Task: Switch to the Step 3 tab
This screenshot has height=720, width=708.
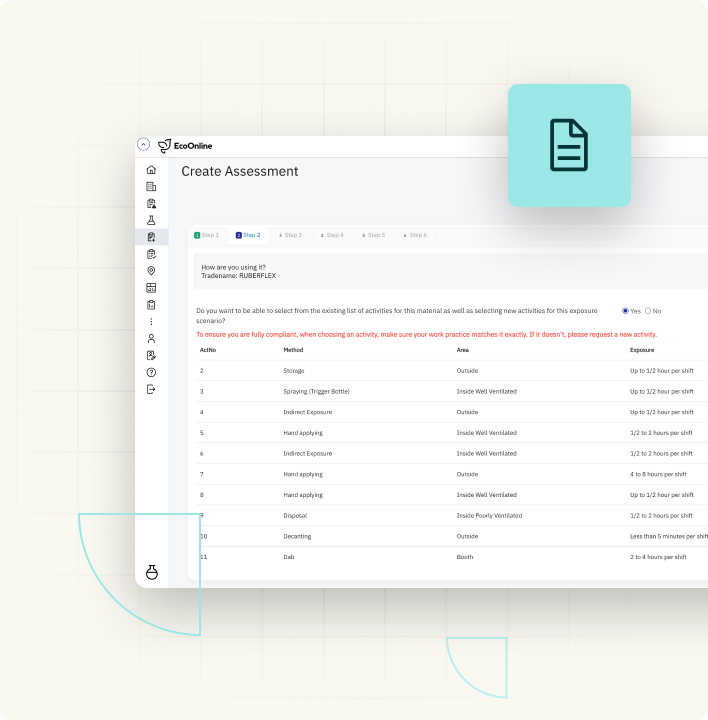Action: (290, 235)
